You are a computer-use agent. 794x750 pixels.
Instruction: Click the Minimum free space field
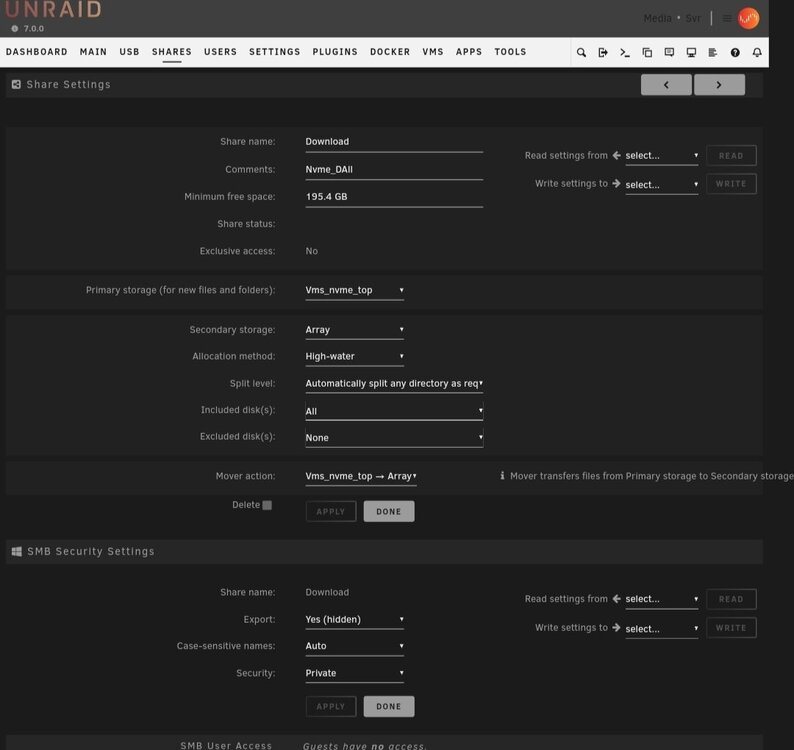[x=394, y=197]
